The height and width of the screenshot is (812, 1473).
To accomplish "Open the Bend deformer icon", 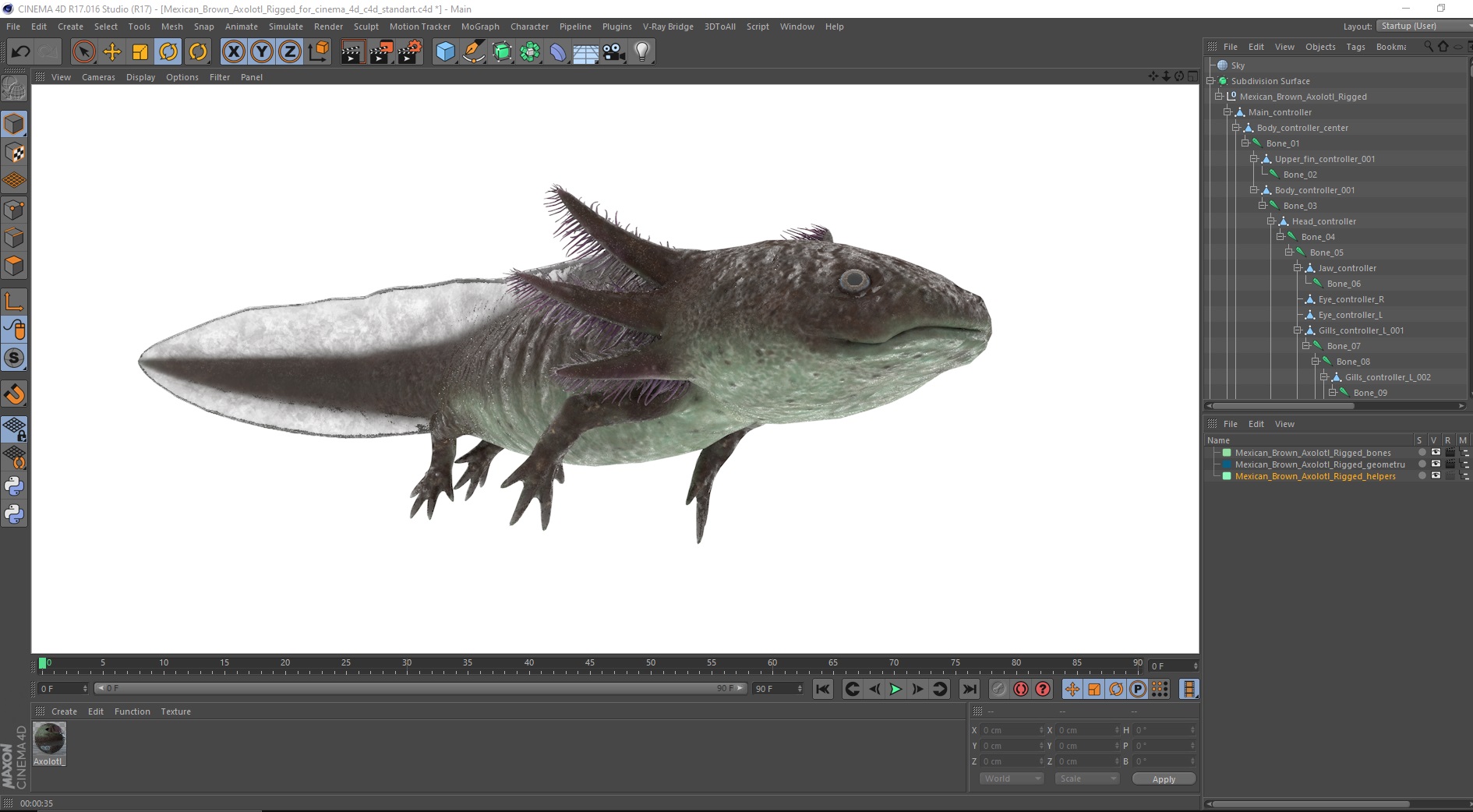I will [559, 52].
